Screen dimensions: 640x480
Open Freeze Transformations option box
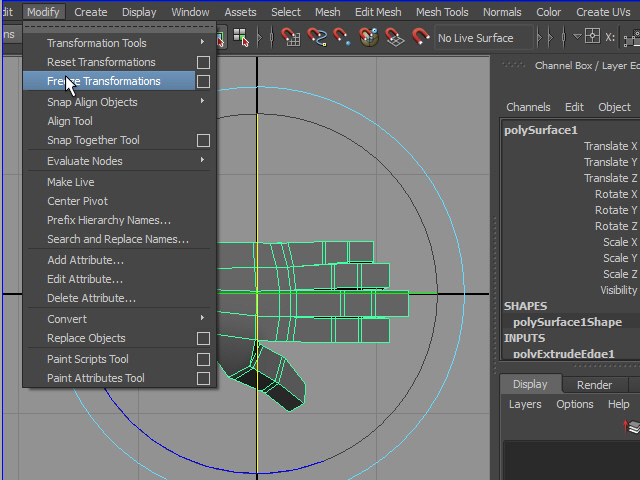[x=203, y=81]
